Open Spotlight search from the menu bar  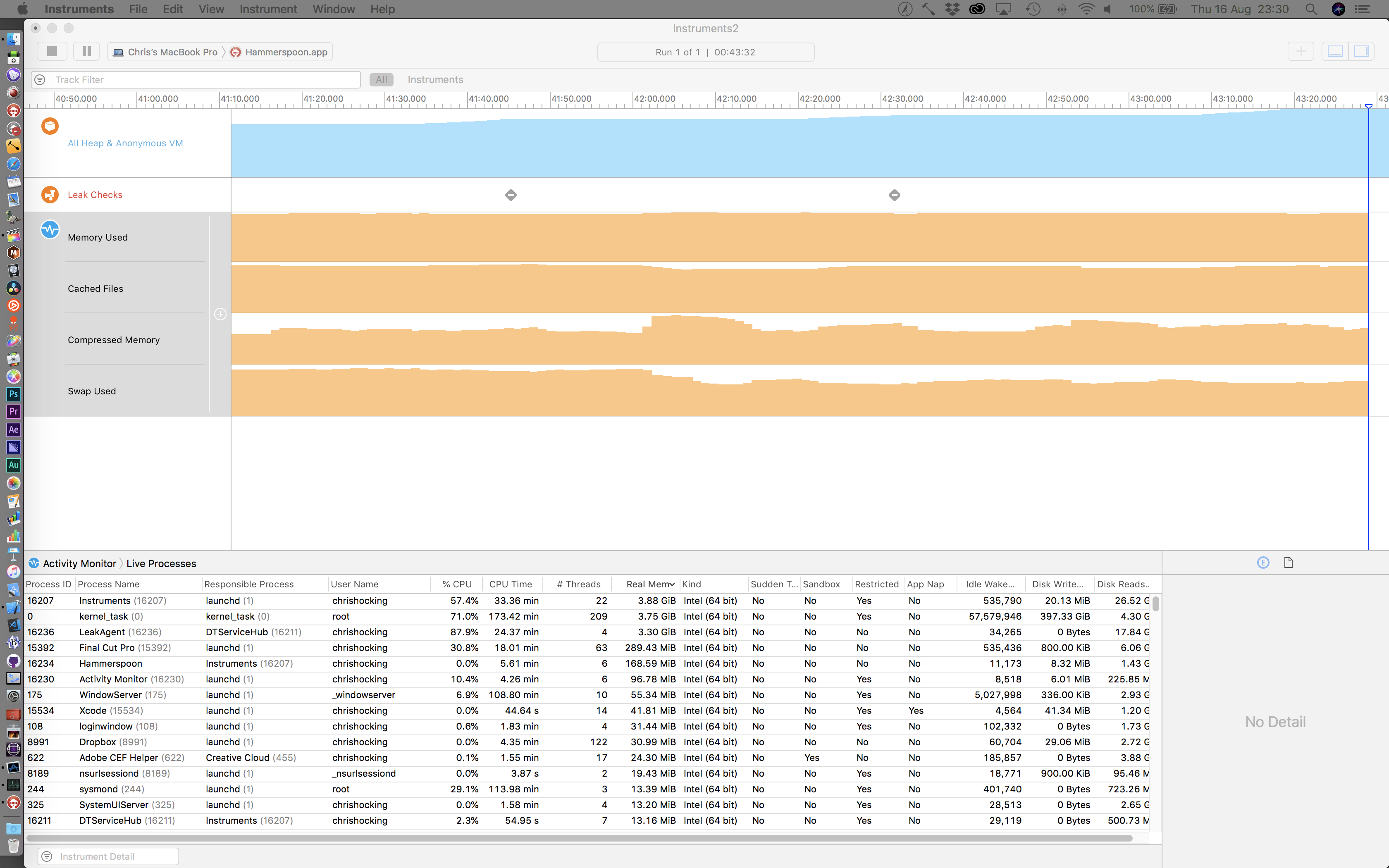point(1312,9)
